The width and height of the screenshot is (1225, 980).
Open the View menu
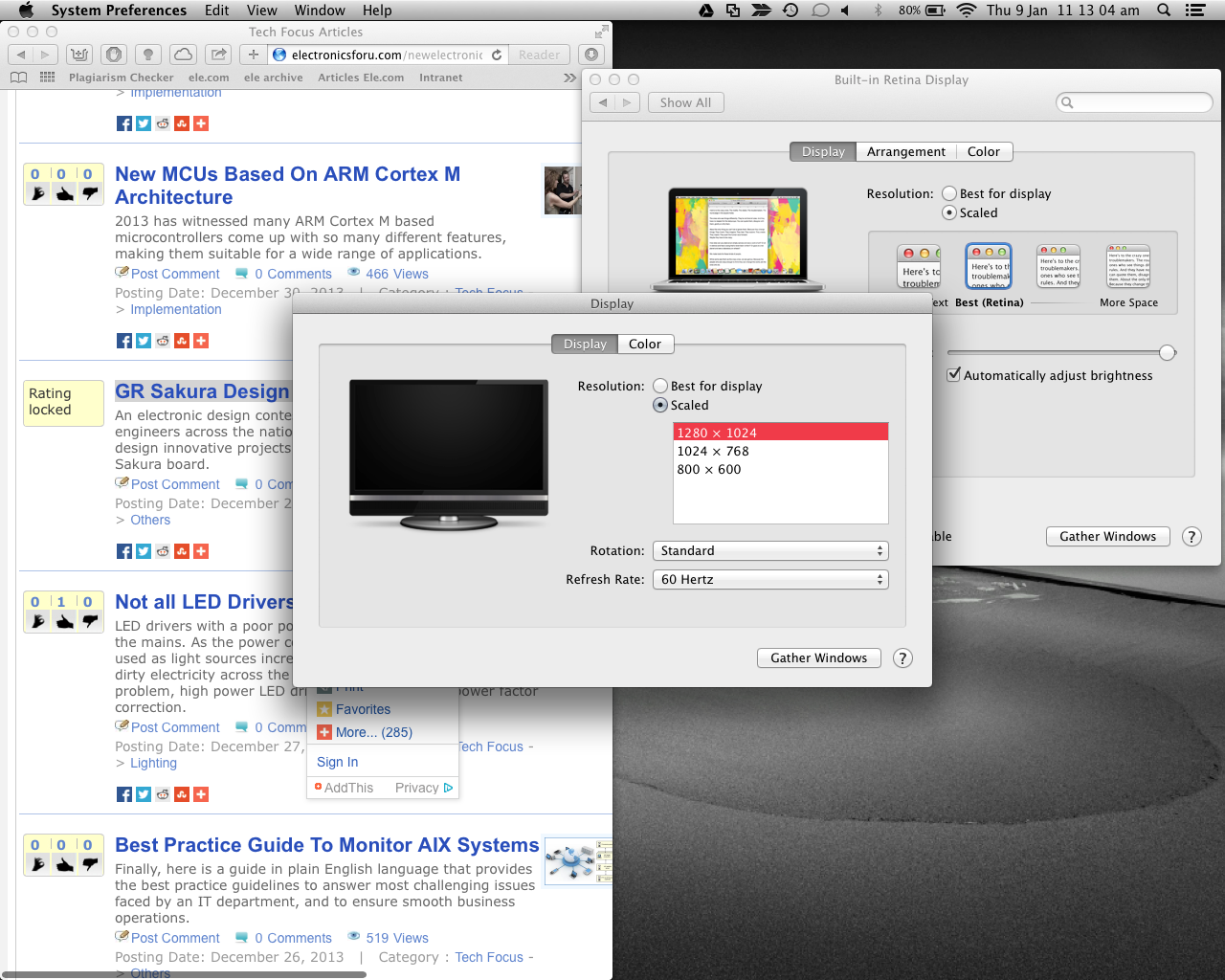(262, 11)
